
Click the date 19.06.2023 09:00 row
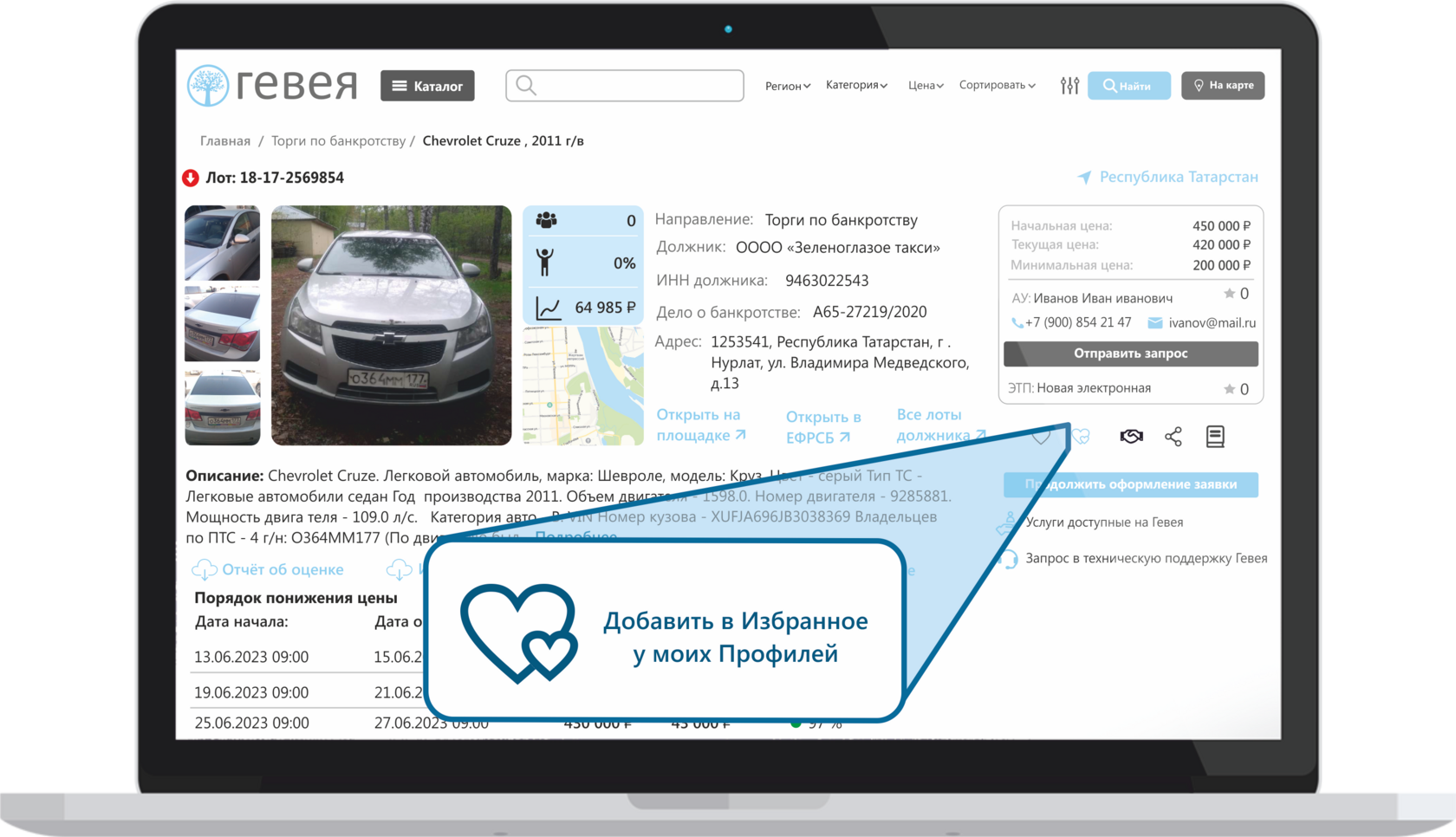click(x=251, y=692)
